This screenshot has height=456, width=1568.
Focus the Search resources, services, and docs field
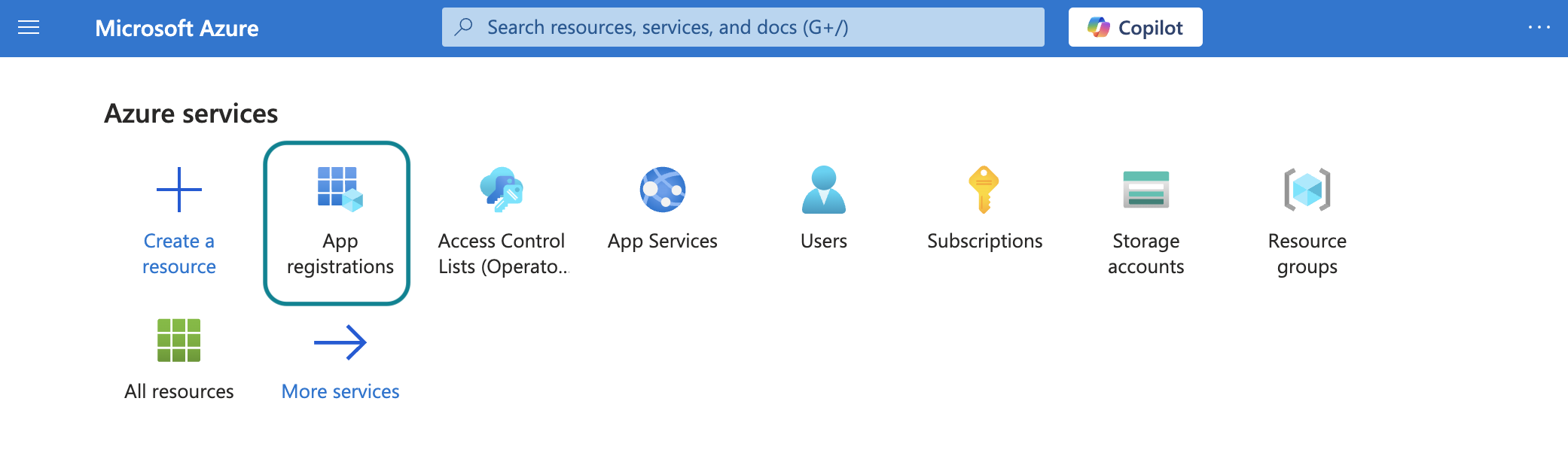[743, 27]
